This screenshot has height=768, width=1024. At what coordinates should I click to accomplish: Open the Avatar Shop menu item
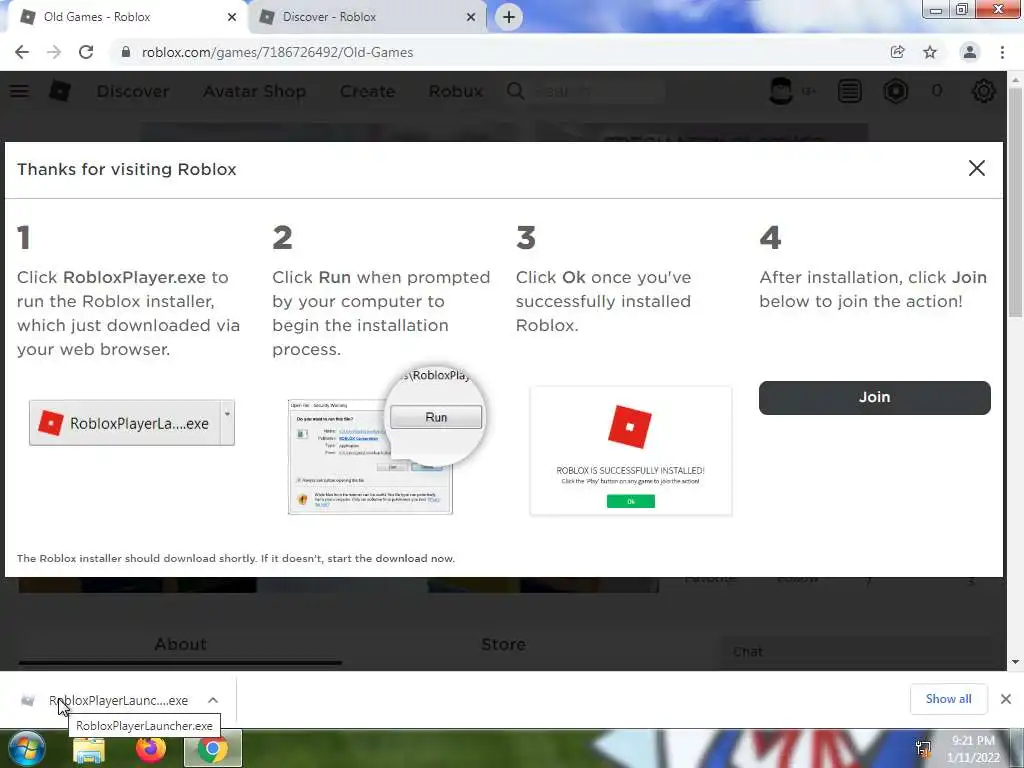pos(255,91)
